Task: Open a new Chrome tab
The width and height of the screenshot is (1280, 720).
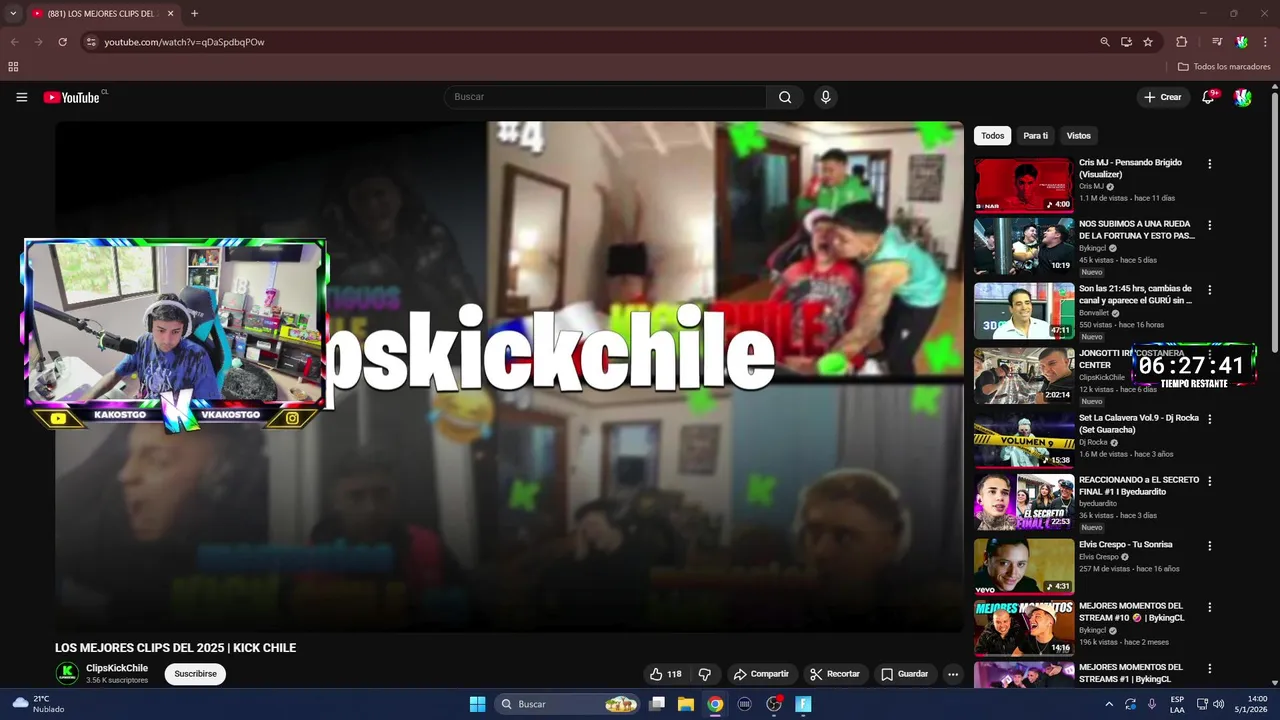Action: 194,13
